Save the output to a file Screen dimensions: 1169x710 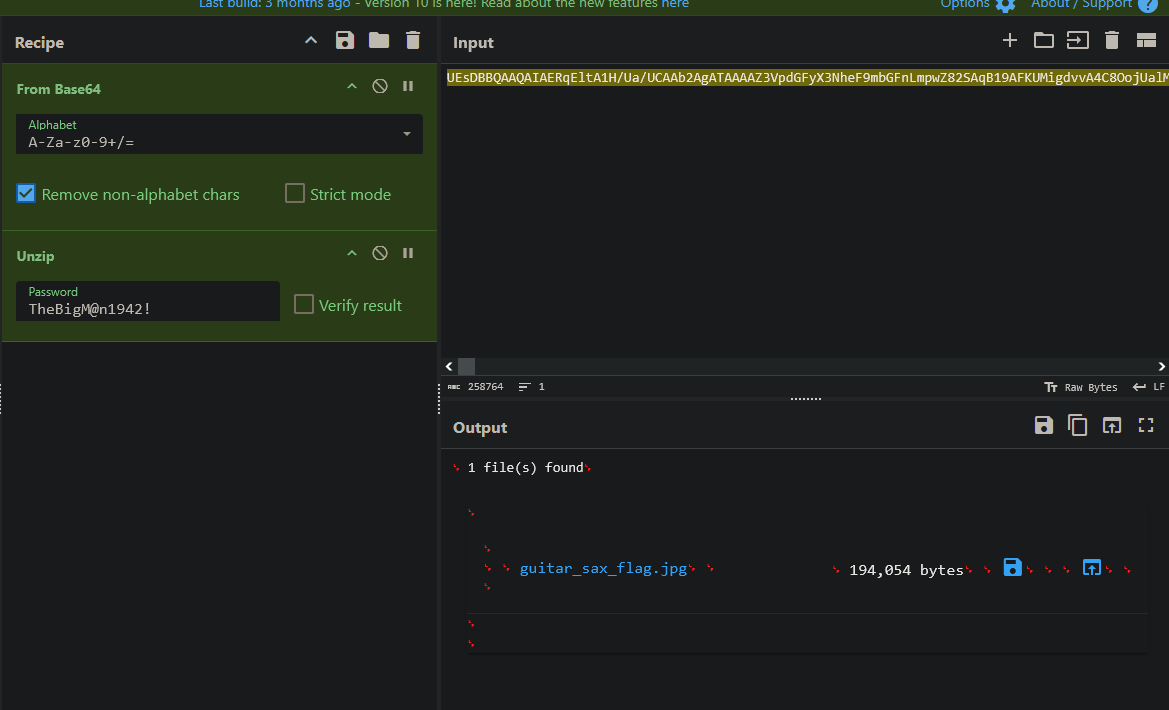click(1044, 426)
